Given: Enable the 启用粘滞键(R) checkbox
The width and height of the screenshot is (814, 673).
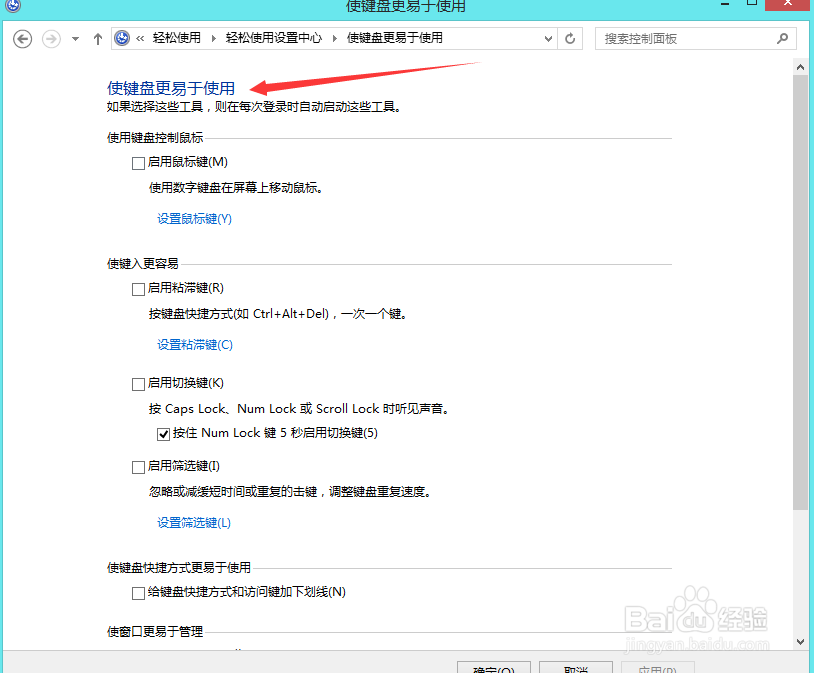Looking at the screenshot, I should [x=137, y=288].
